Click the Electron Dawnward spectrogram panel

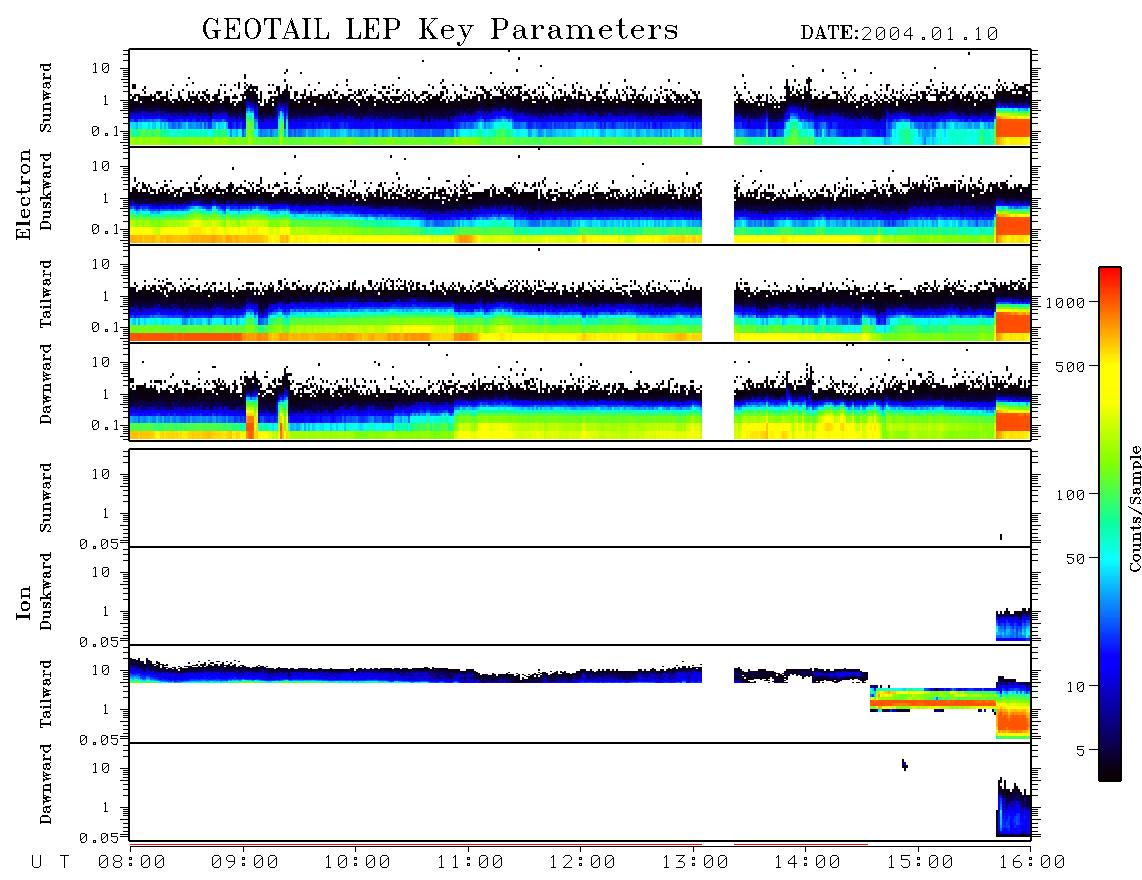click(580, 391)
